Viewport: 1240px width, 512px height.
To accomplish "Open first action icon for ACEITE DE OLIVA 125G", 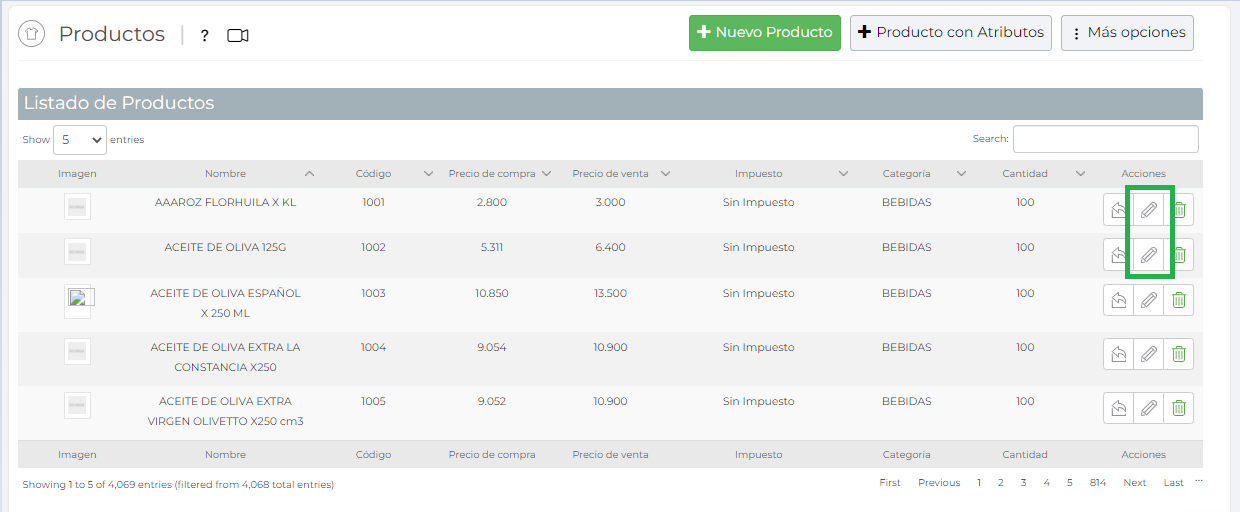I will pos(1119,255).
